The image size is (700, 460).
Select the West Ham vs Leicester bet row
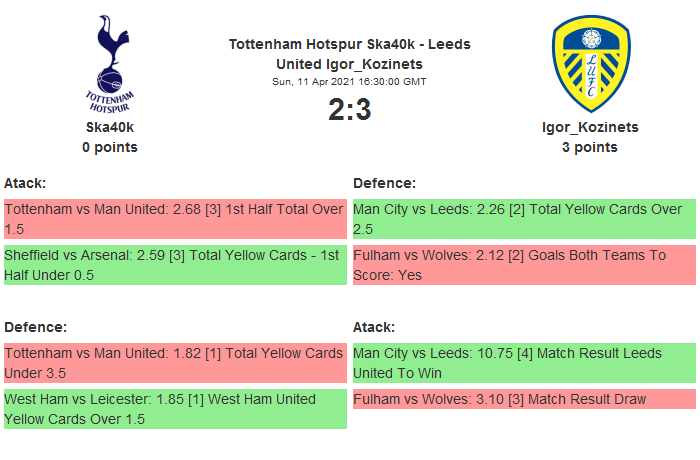[175, 409]
